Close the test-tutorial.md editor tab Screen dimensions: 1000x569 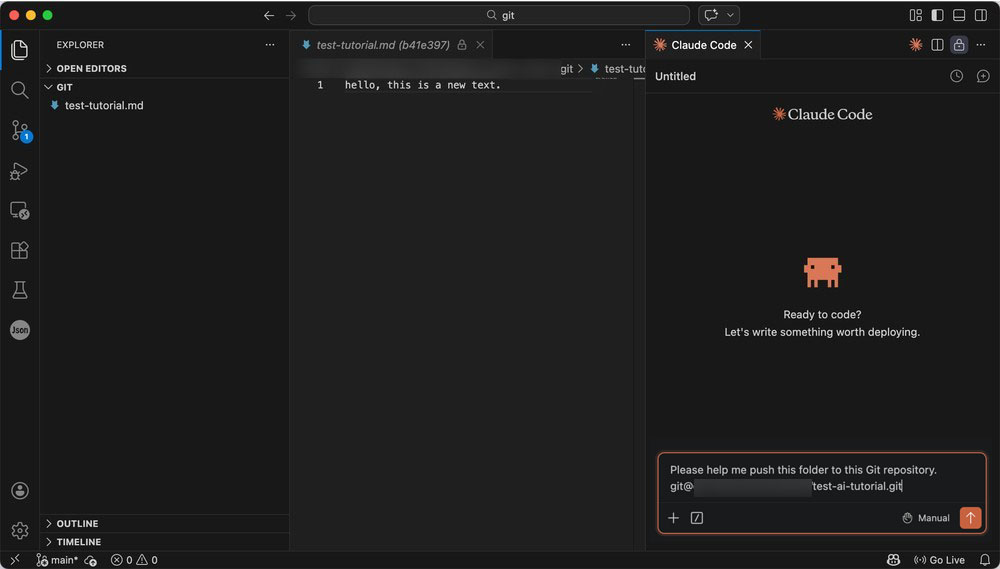[480, 45]
